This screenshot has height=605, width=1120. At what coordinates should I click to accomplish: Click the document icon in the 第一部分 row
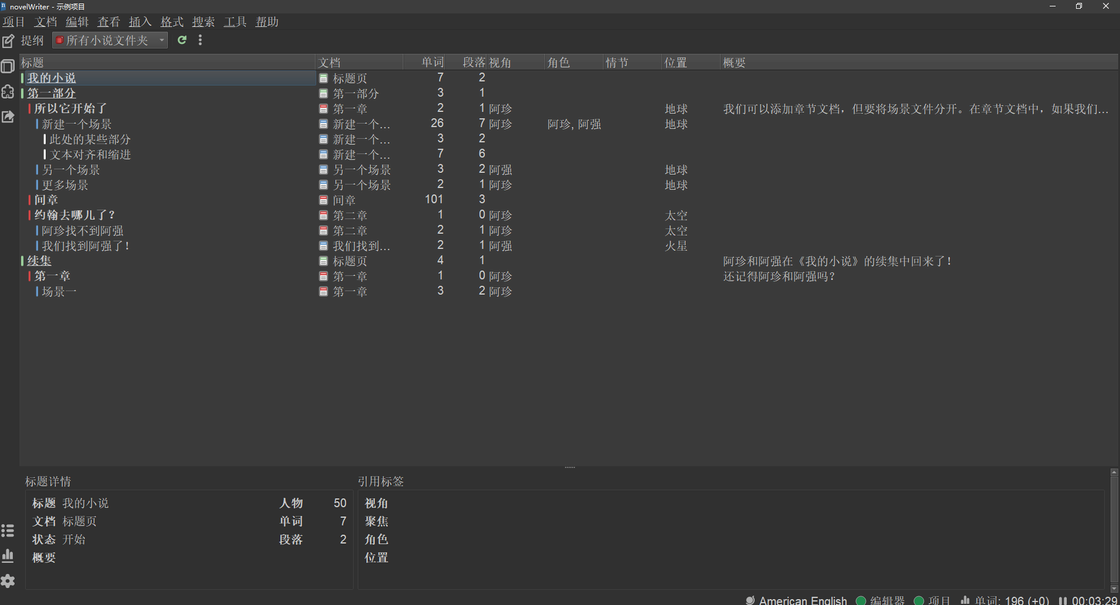pos(324,94)
